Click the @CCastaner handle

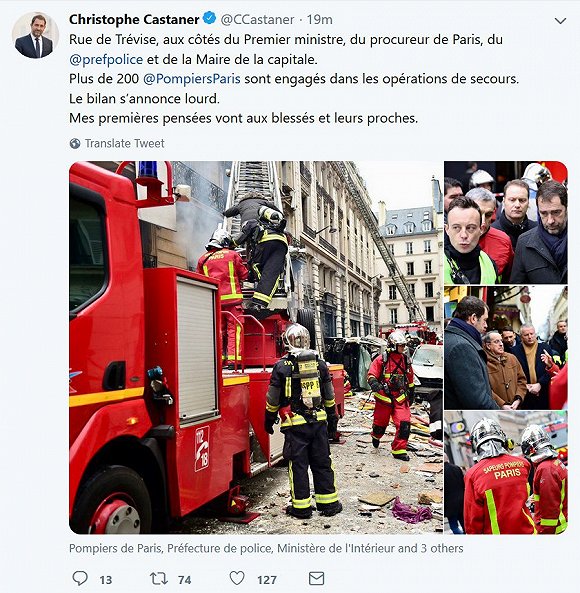tap(257, 19)
